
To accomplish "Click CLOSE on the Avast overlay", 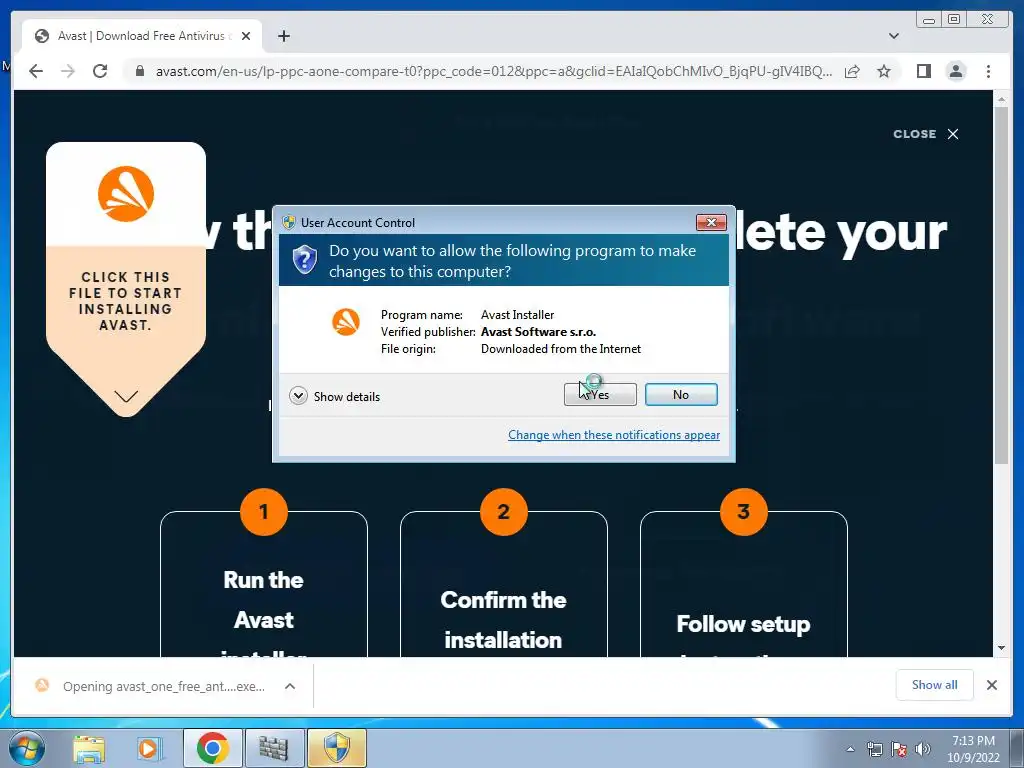I will point(926,134).
